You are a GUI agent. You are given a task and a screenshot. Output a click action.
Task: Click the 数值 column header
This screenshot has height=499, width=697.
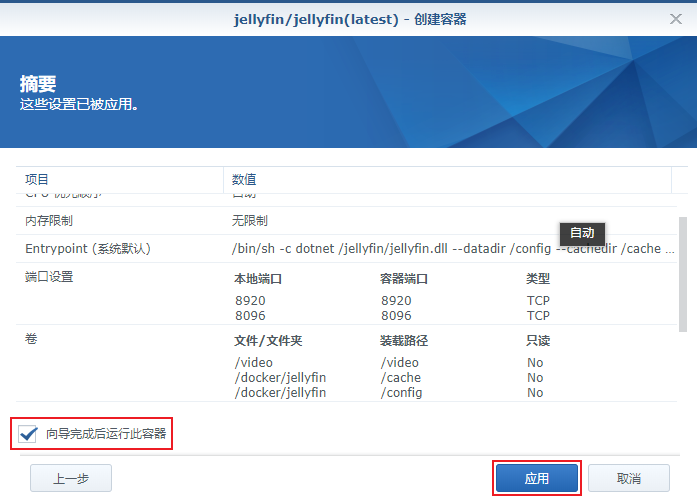244,179
